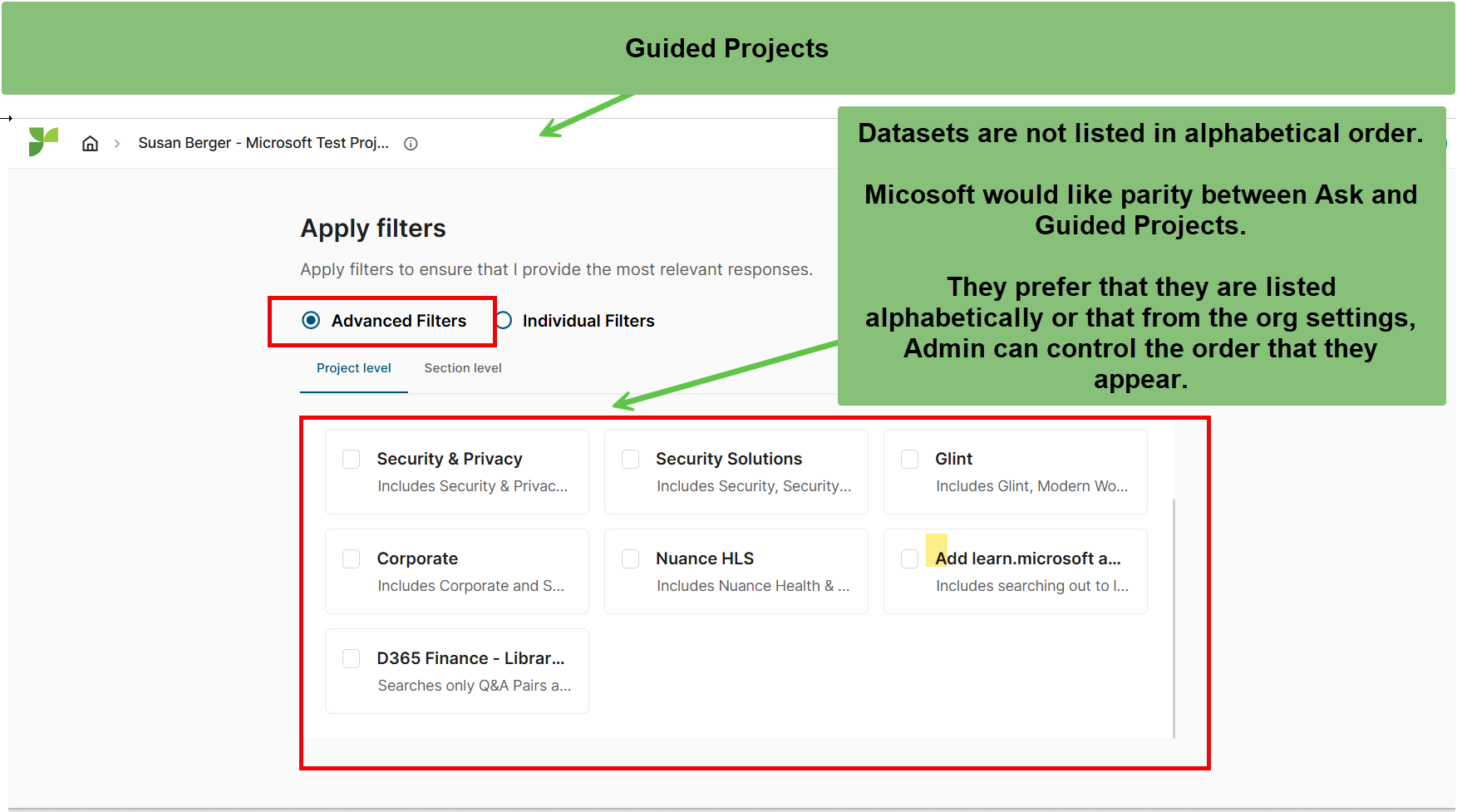Tick the Glint dataset checkbox
This screenshot has width=1457, height=812.
pyautogui.click(x=910, y=459)
